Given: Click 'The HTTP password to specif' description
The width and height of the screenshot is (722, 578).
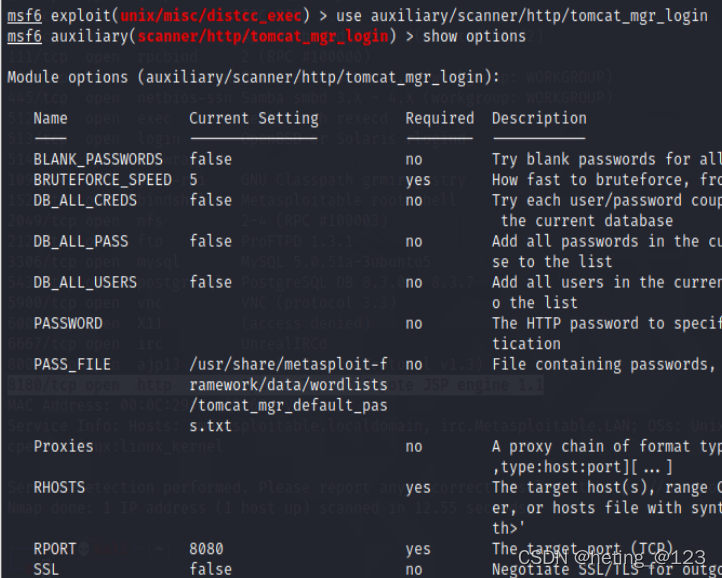Looking at the screenshot, I should (x=607, y=323).
